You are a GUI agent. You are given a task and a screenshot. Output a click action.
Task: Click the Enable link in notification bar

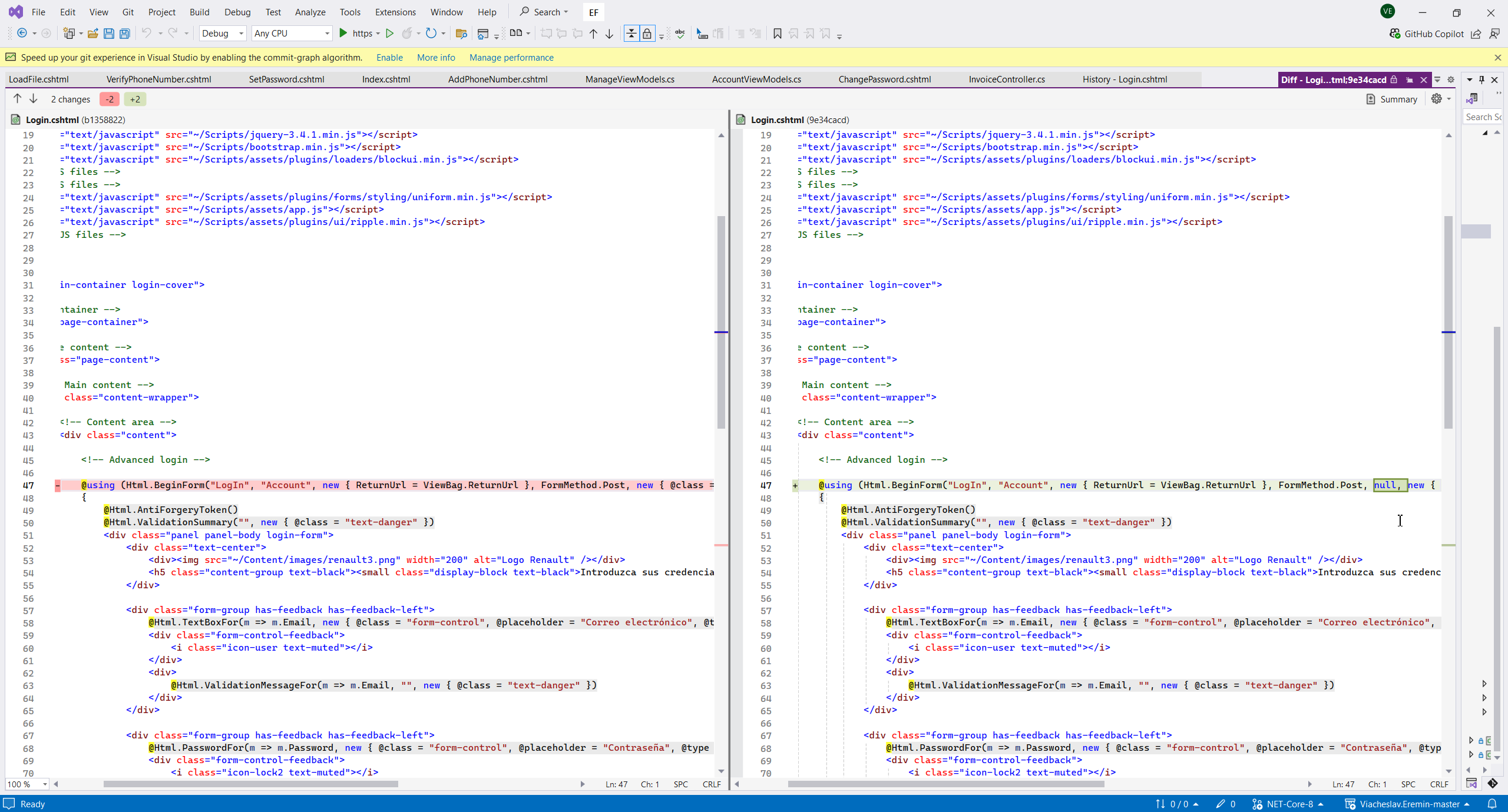[389, 58]
